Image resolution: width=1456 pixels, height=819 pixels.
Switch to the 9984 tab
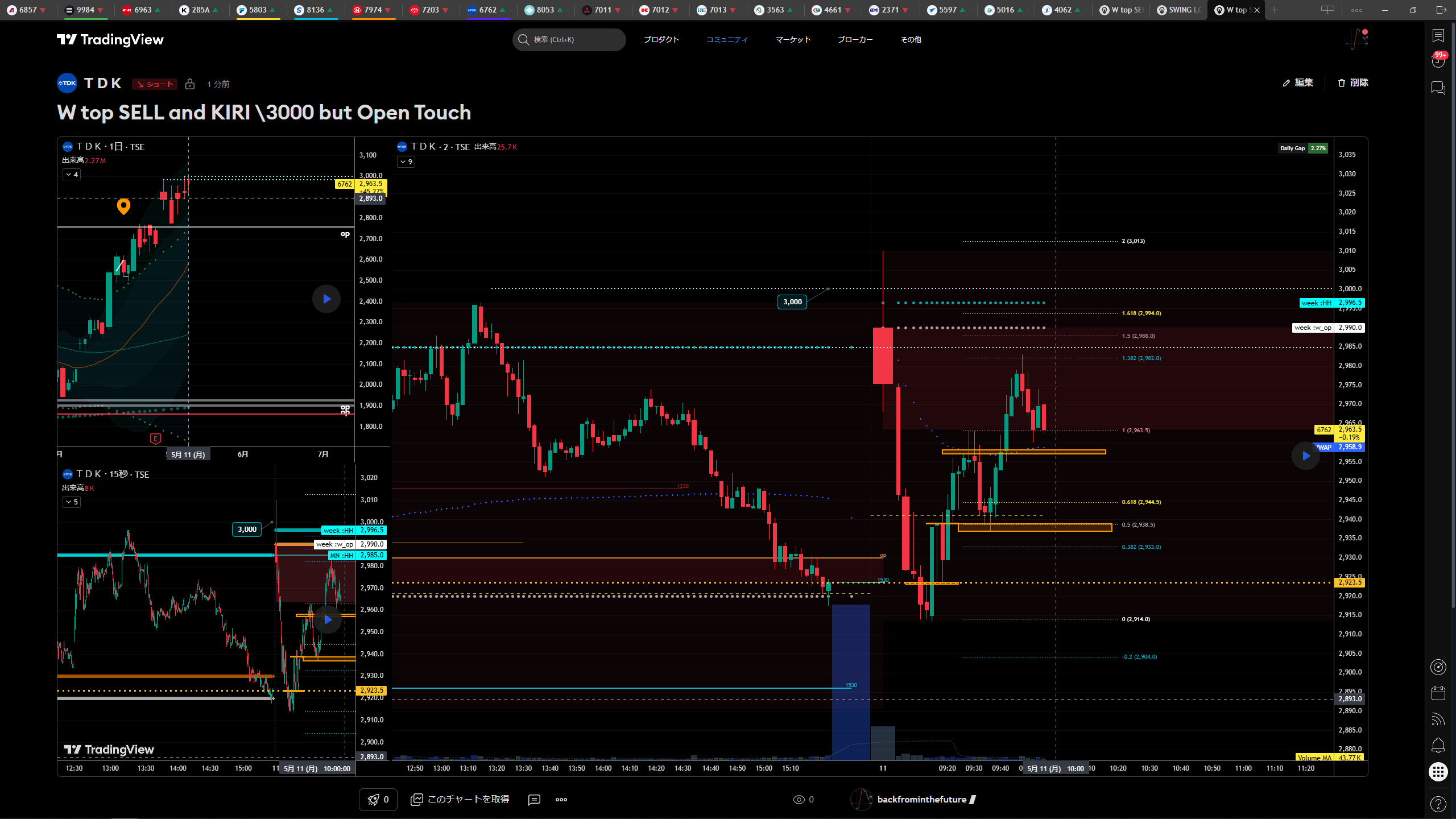[85, 10]
